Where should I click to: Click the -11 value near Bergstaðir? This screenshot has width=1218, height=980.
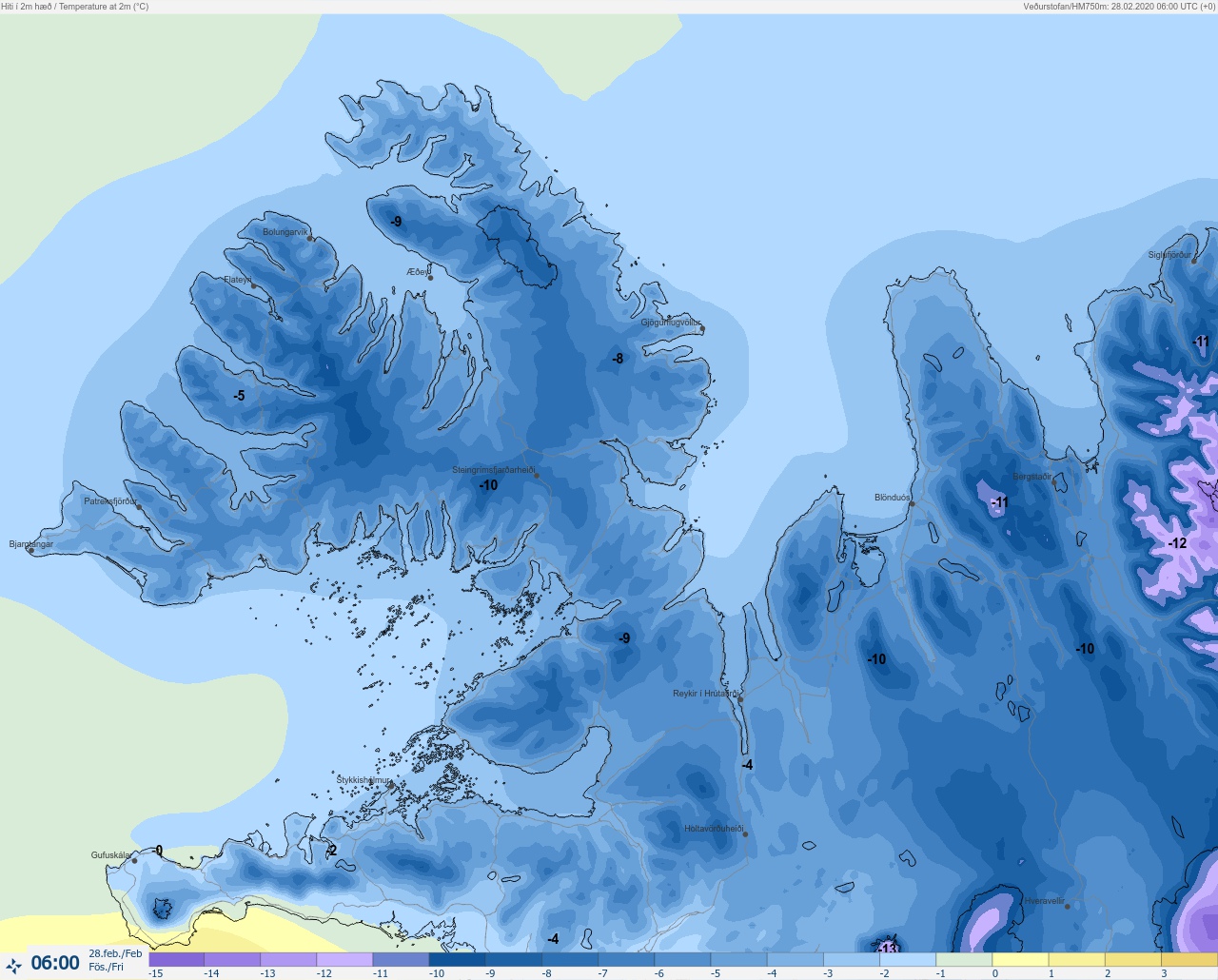click(999, 502)
